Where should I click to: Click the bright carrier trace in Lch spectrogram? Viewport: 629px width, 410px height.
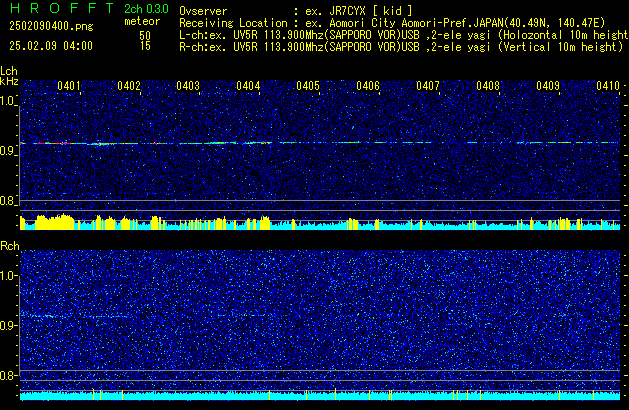tap(320, 143)
